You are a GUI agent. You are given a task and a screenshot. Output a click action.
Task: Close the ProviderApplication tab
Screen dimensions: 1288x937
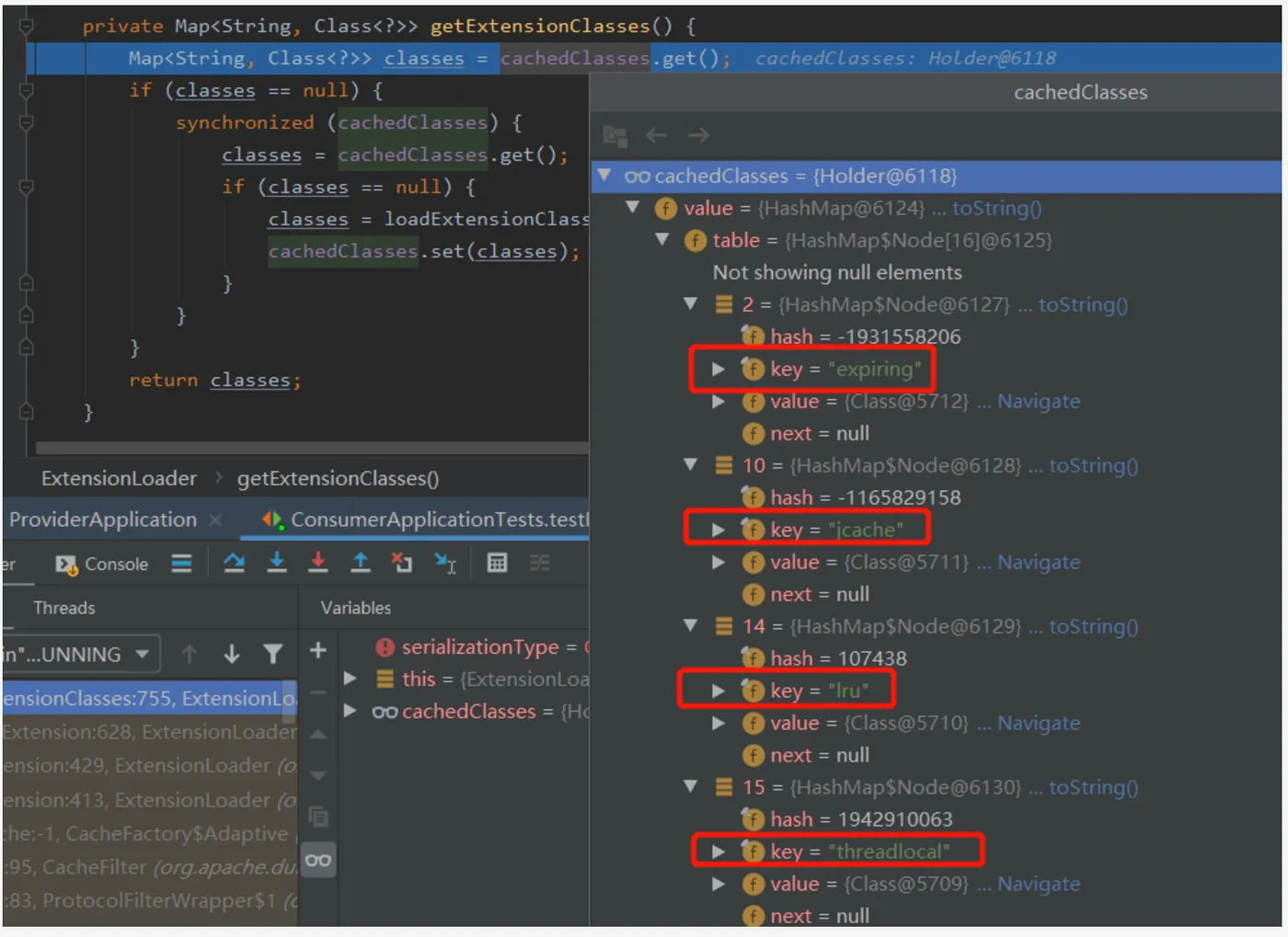click(x=215, y=520)
